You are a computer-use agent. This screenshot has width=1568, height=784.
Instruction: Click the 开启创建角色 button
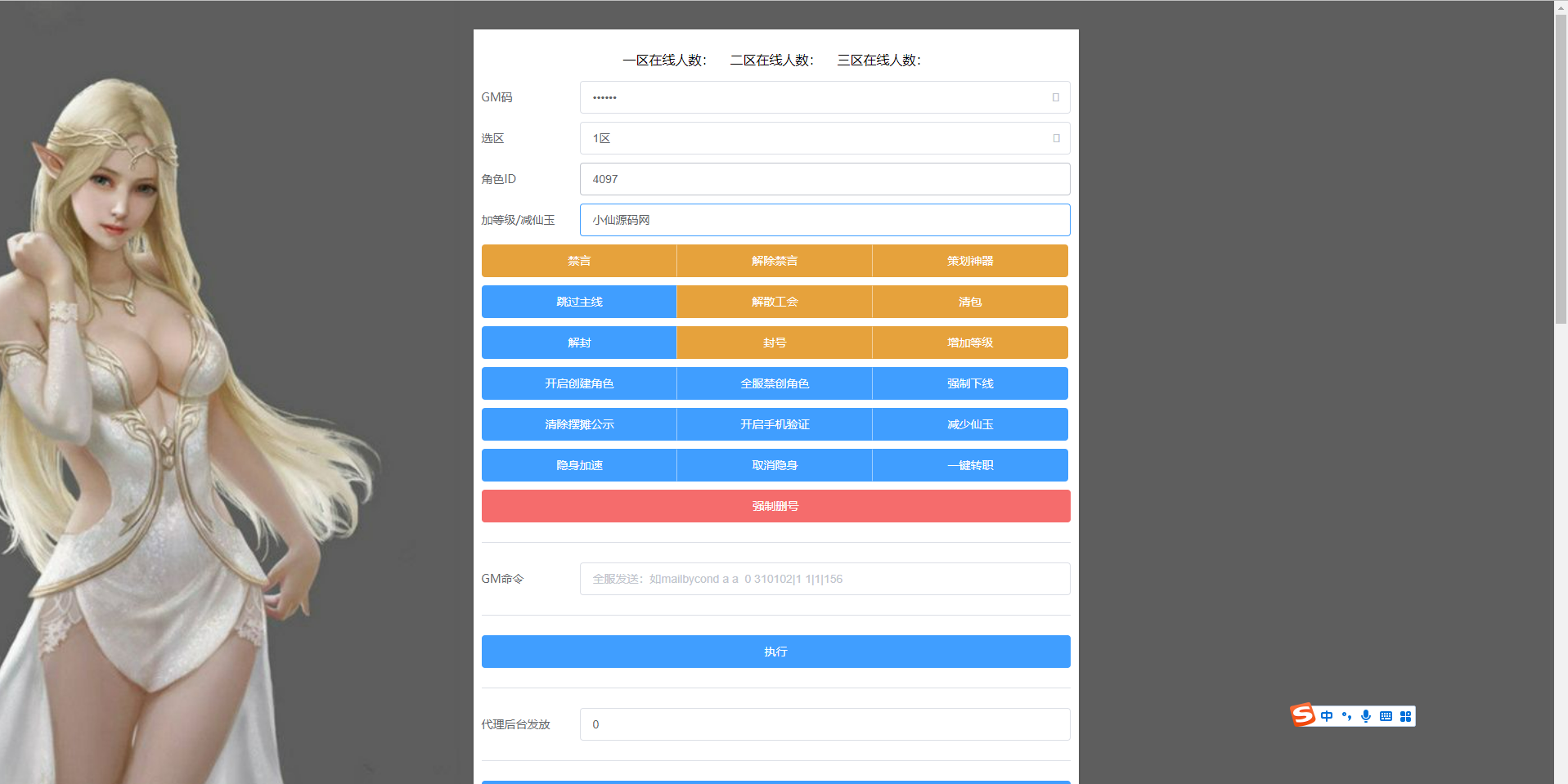pyautogui.click(x=579, y=383)
